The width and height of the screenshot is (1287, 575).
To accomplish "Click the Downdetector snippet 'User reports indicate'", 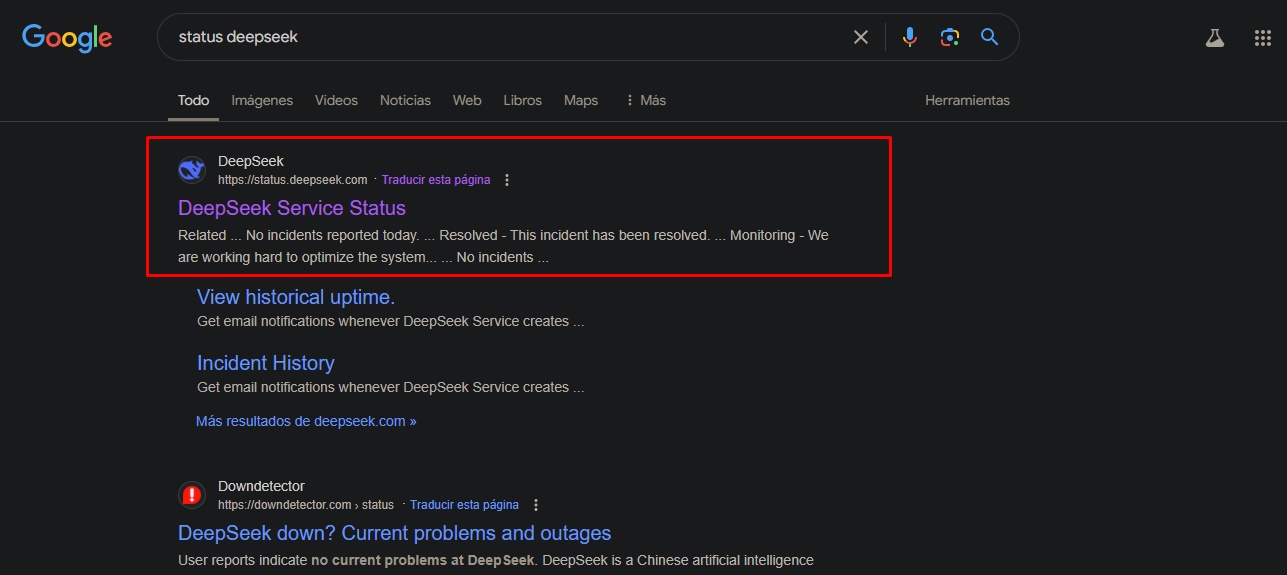I will coord(496,560).
